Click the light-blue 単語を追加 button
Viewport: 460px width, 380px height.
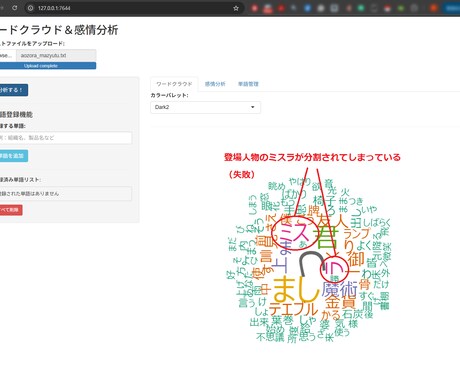(x=13, y=156)
